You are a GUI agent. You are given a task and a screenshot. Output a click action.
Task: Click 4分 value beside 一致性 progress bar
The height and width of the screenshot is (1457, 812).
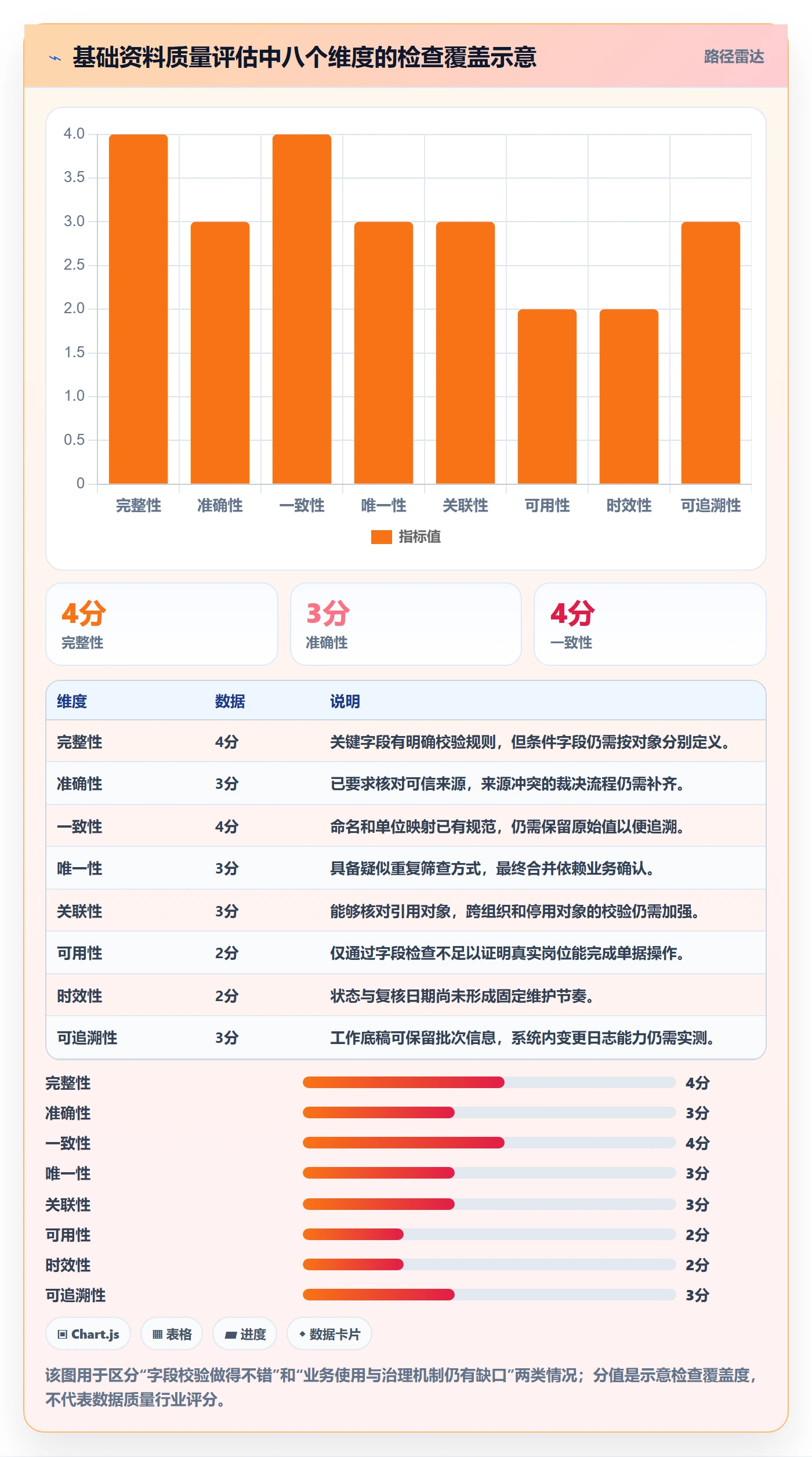tap(698, 1144)
